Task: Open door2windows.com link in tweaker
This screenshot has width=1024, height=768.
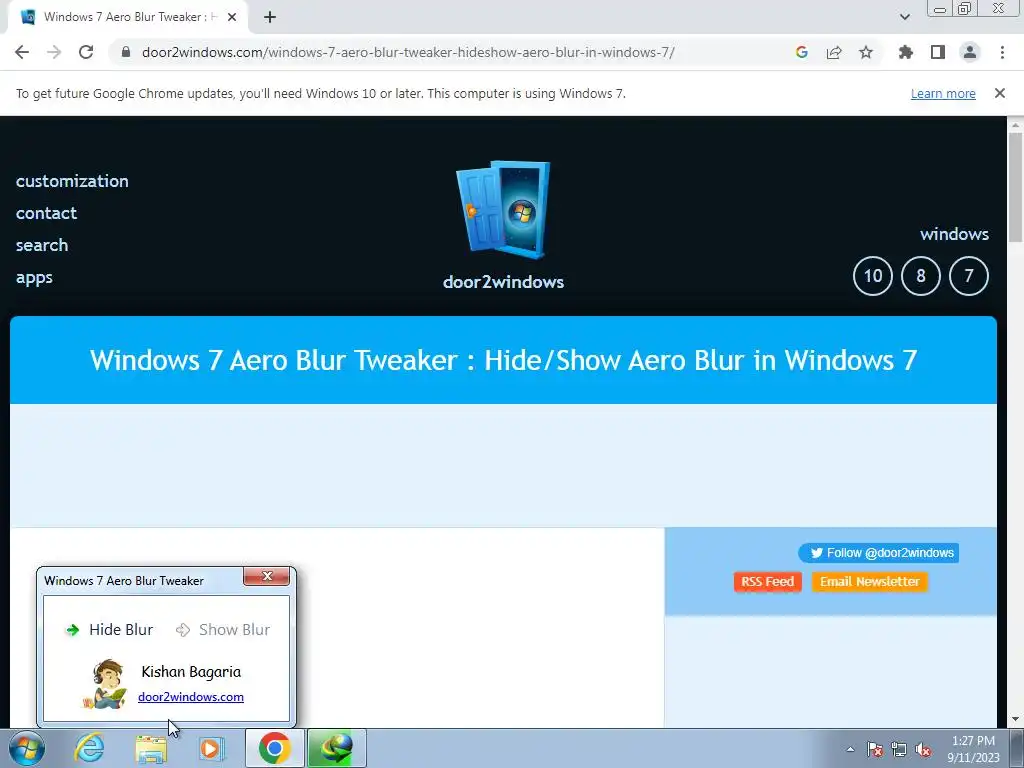Action: [191, 697]
